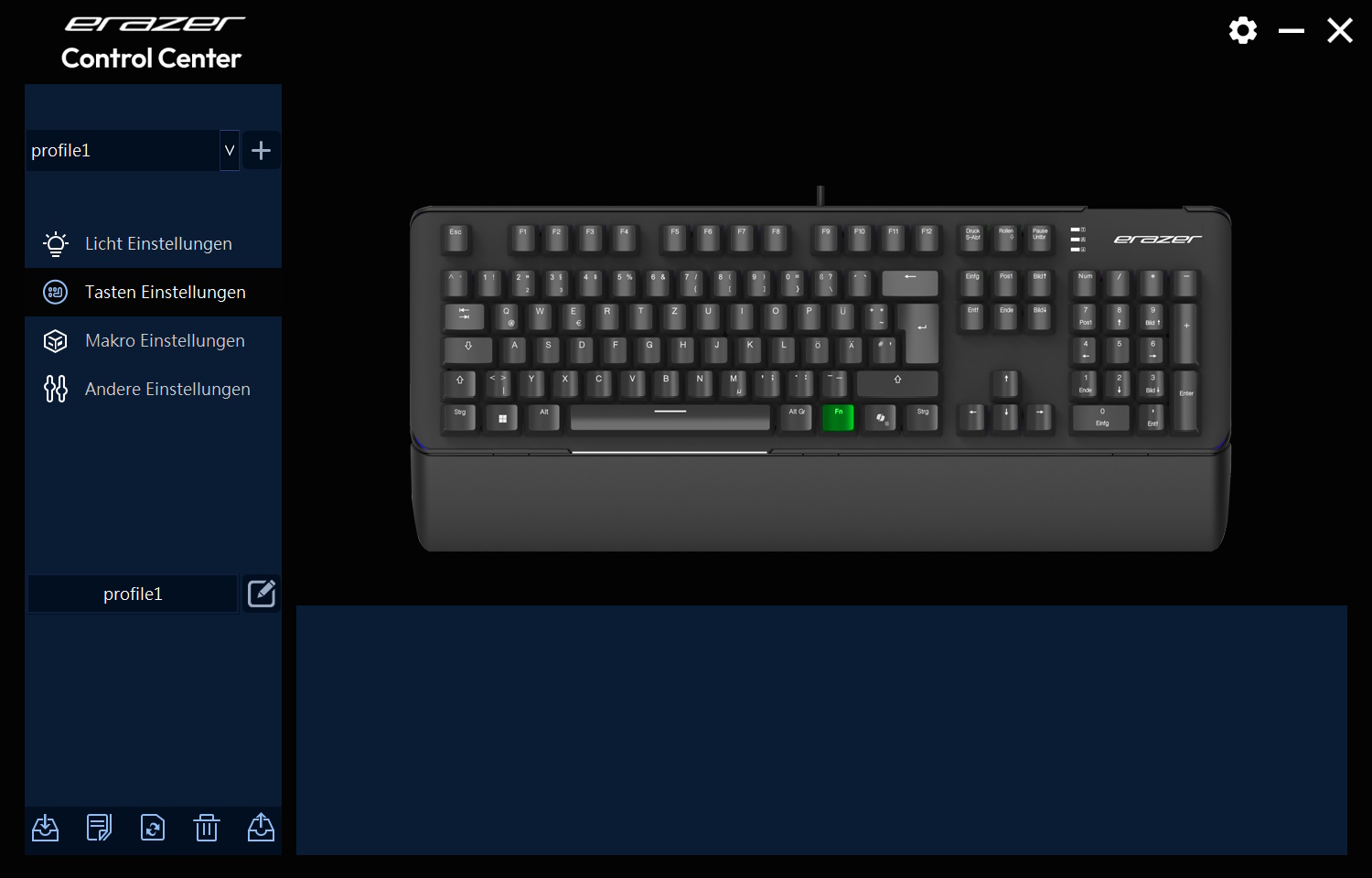Click the reset profile refresh icon
This screenshot has height=878, width=1372.
tap(153, 828)
